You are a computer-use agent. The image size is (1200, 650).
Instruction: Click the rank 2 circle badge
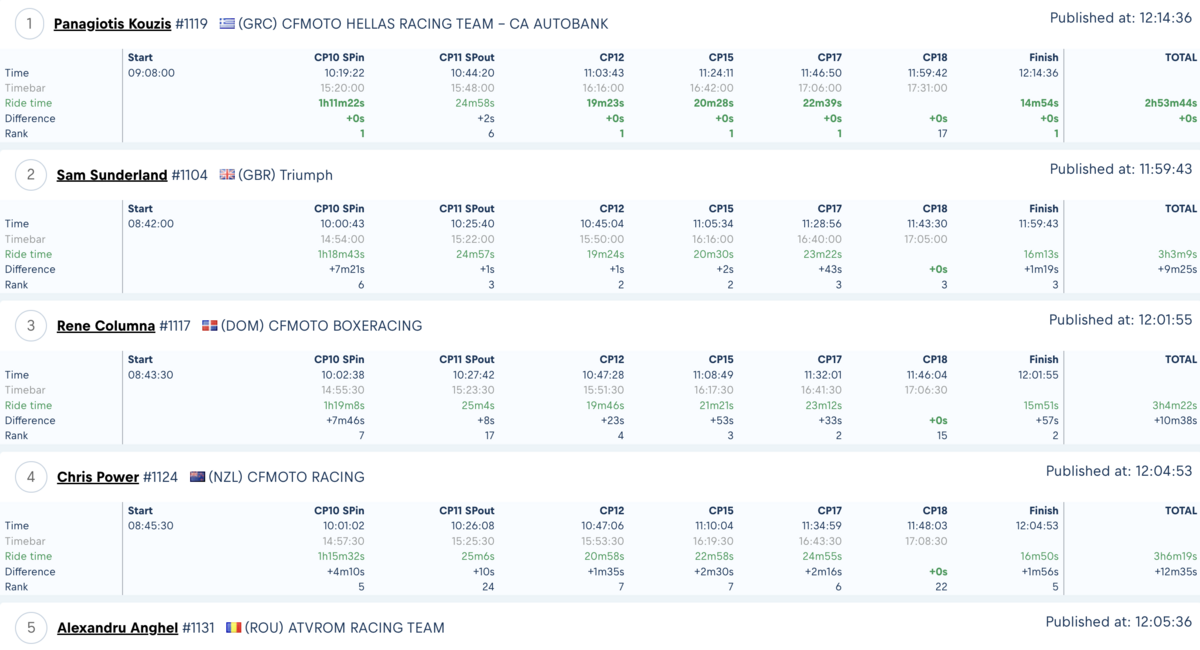(x=31, y=174)
